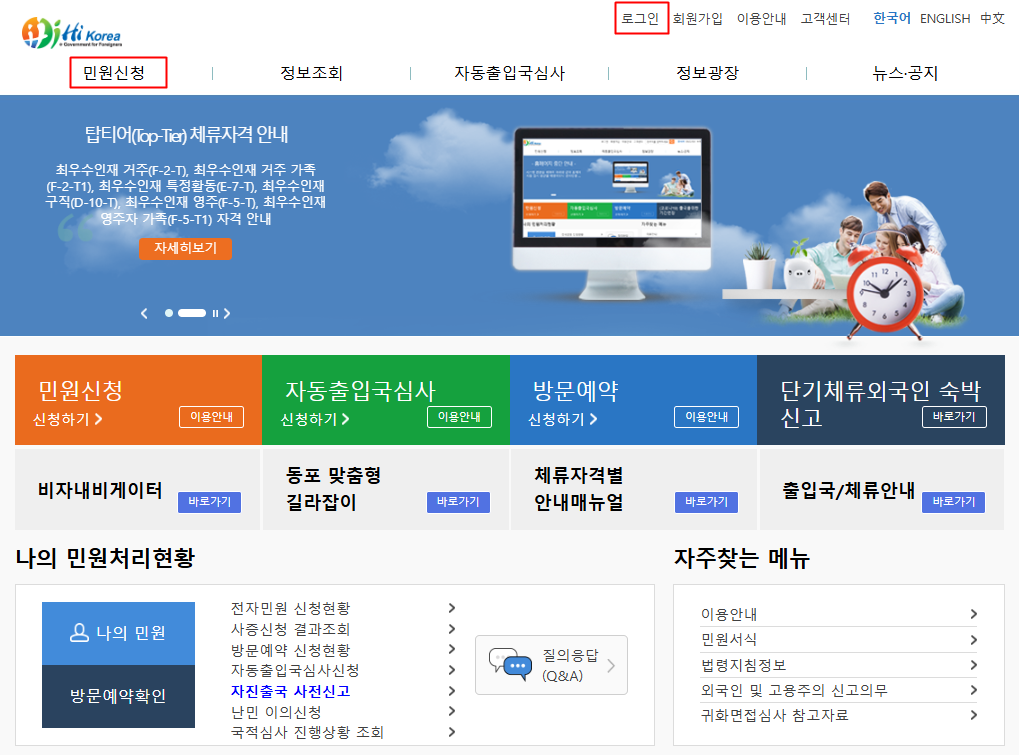Click 이용안내 button in 방문예약 tile
1019x755 pixels.
(x=706, y=417)
